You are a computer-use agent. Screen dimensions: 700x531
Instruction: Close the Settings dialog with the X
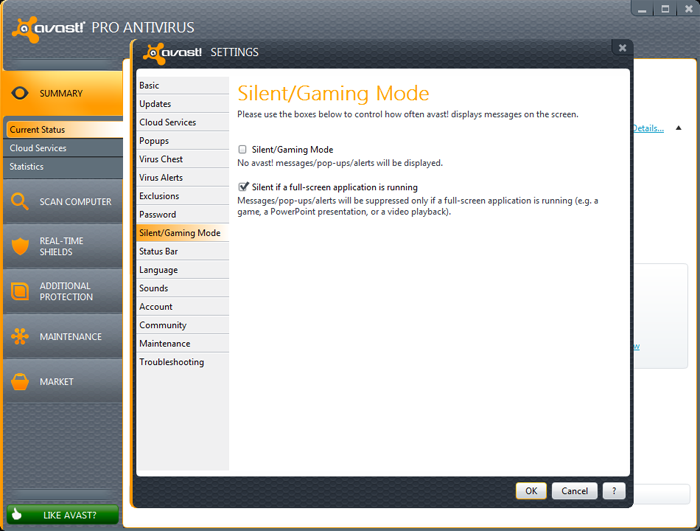622,48
